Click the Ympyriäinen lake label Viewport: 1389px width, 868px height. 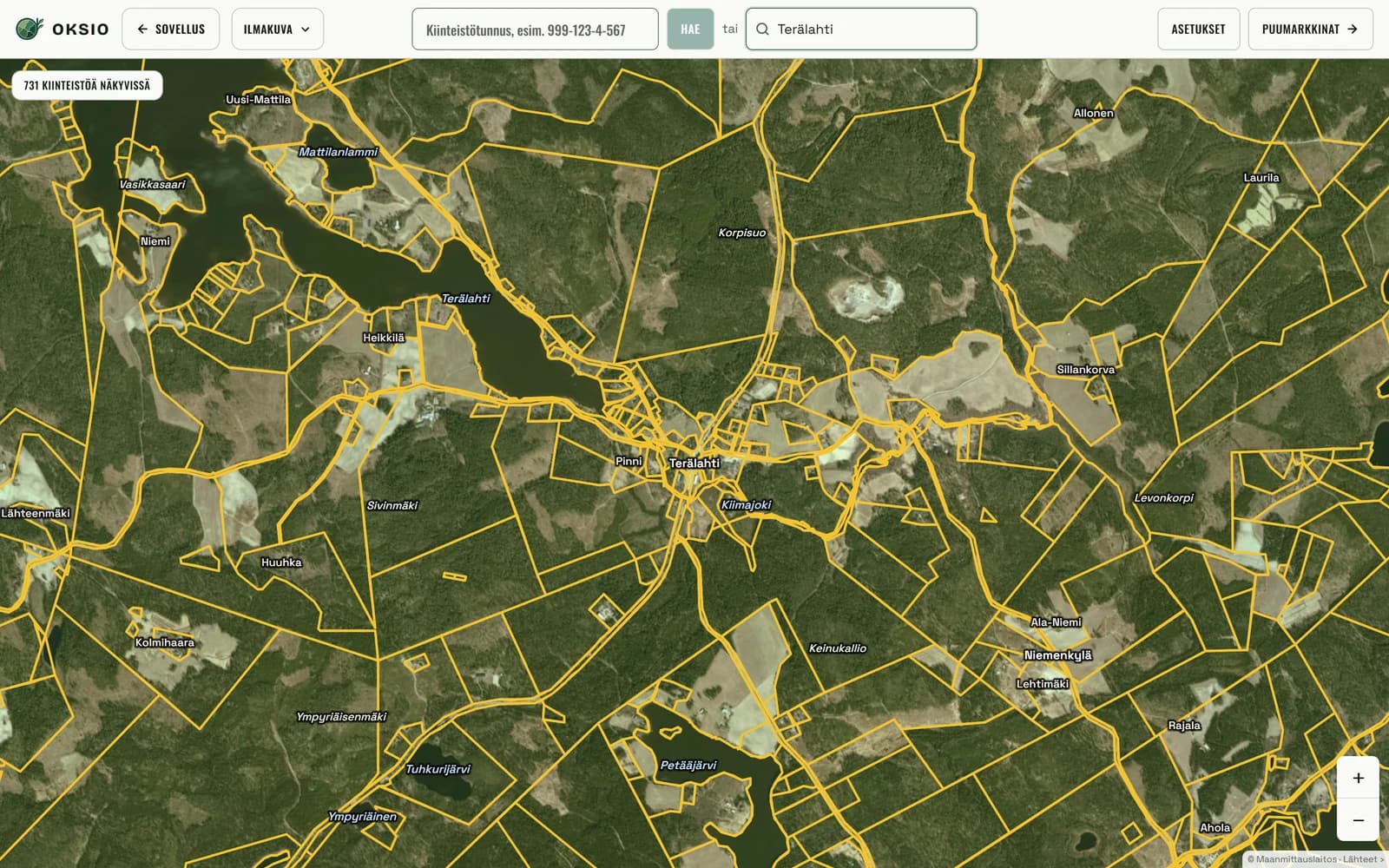pos(363,817)
